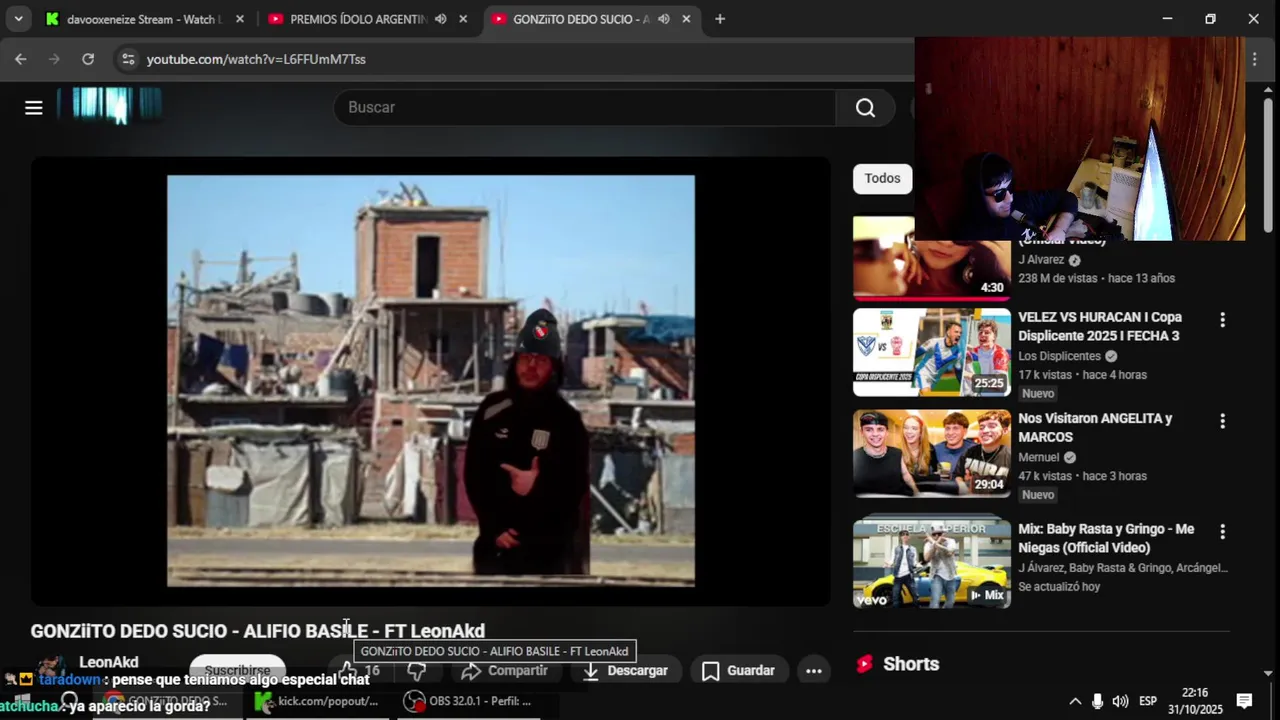Open a new browser tab

tap(720, 19)
